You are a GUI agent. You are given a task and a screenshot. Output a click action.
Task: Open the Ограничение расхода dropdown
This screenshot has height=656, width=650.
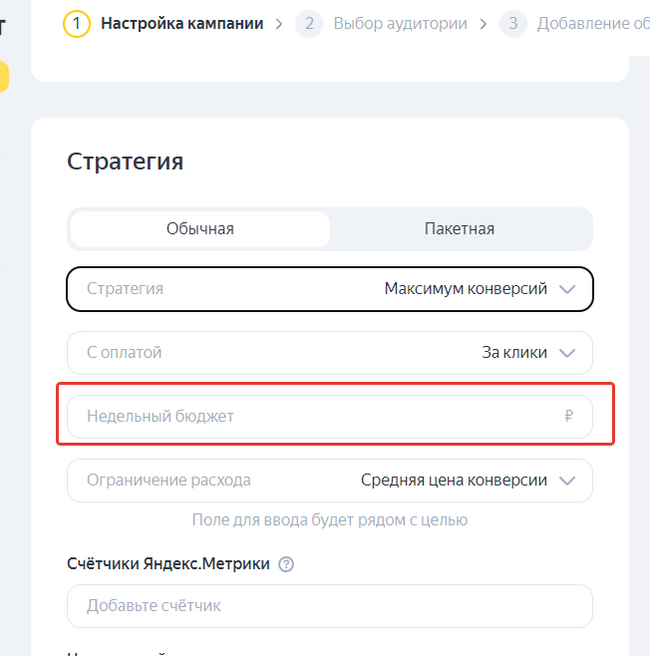(329, 480)
